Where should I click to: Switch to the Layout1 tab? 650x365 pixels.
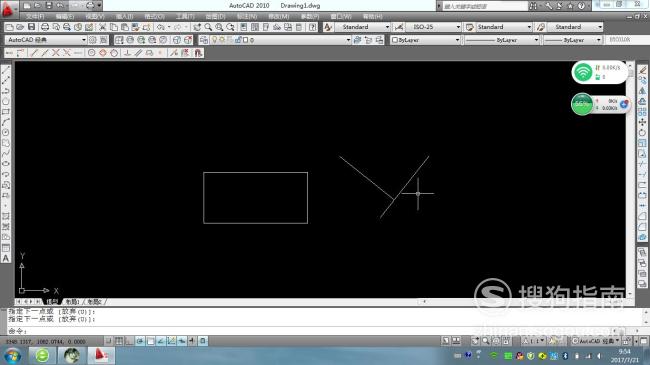pos(73,302)
